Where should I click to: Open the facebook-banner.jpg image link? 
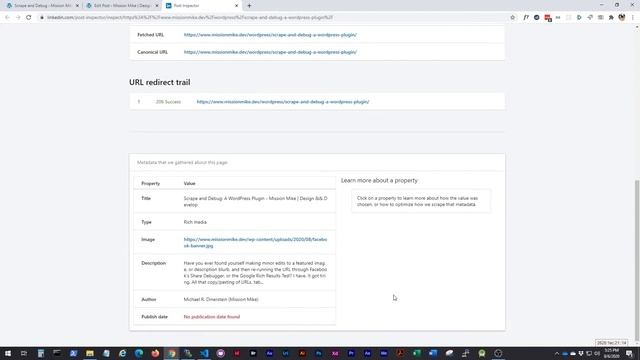click(x=255, y=242)
